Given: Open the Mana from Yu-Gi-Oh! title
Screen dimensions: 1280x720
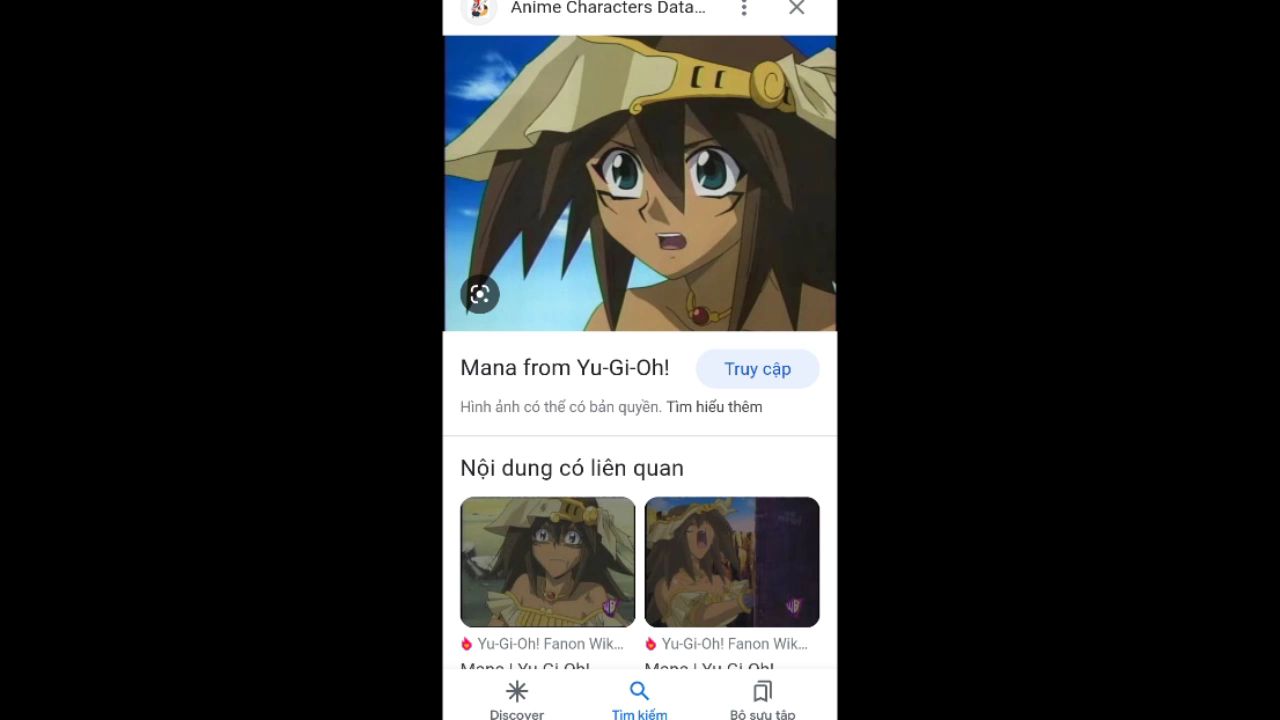Looking at the screenshot, I should click(565, 368).
